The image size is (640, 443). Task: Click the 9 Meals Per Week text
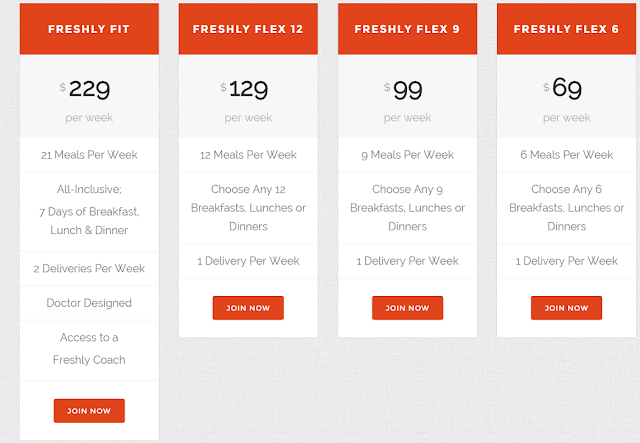[x=407, y=155]
